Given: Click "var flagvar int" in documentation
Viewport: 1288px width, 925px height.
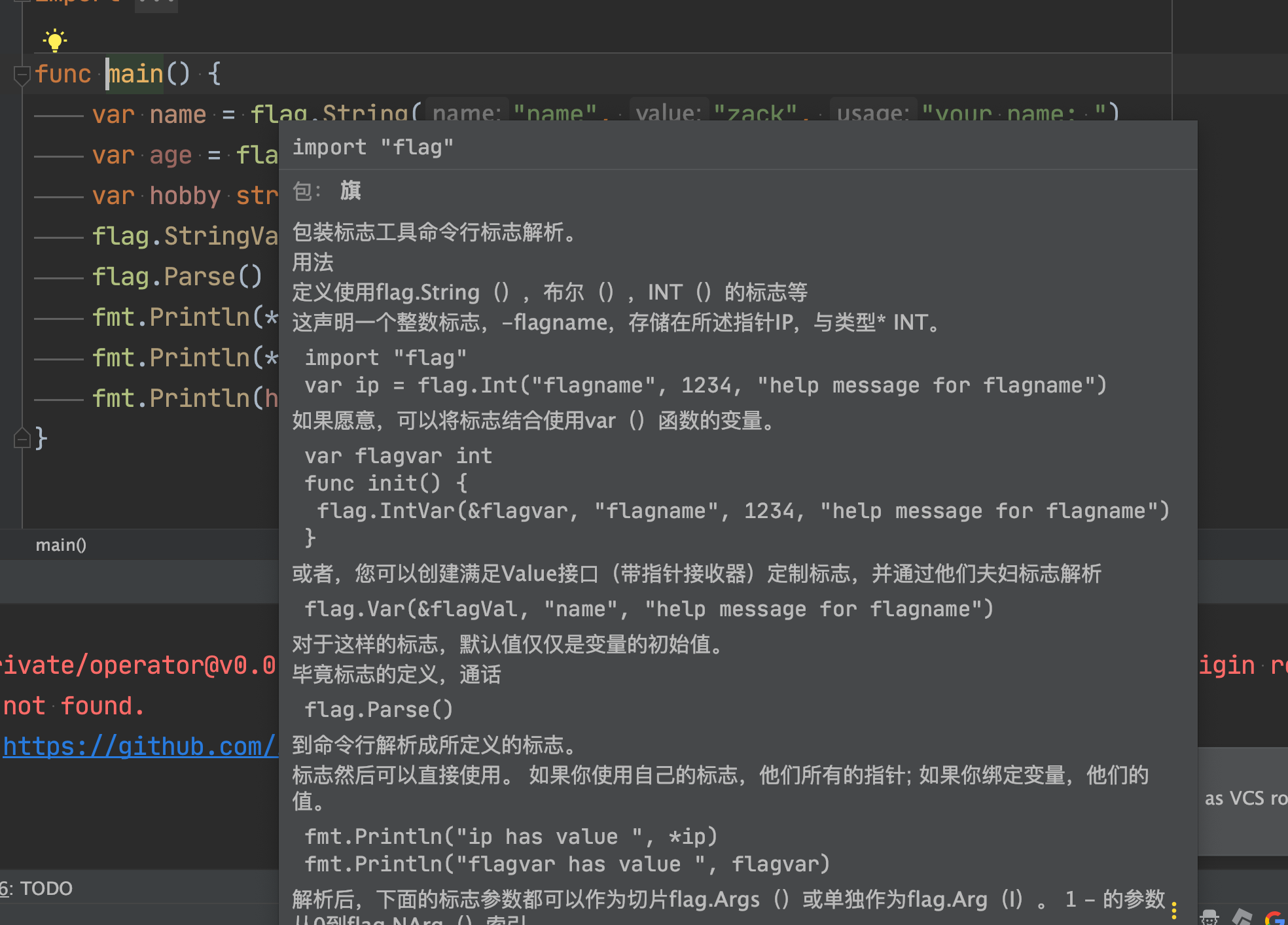Looking at the screenshot, I should pos(399,455).
